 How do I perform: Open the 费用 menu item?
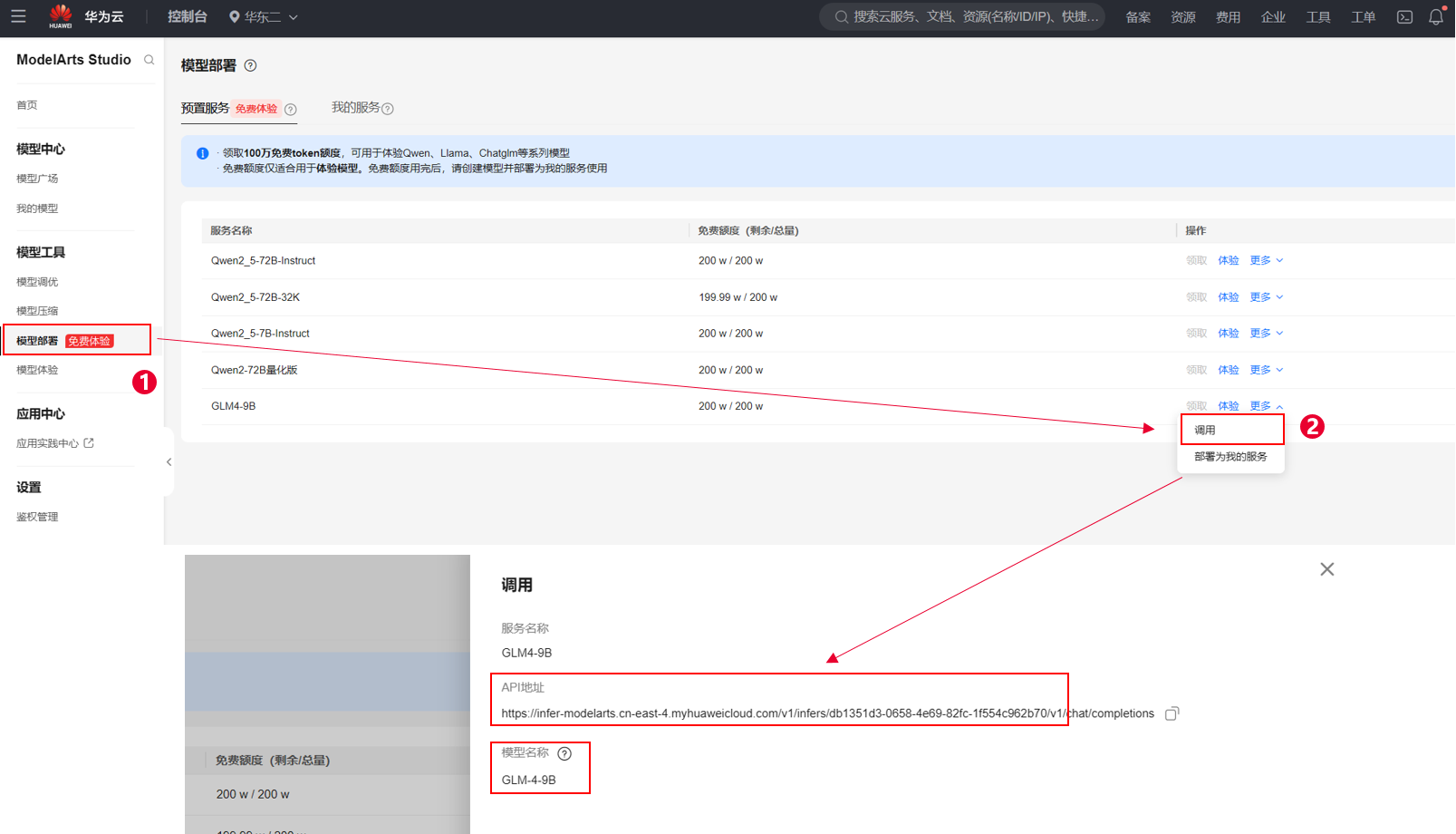click(x=1228, y=17)
